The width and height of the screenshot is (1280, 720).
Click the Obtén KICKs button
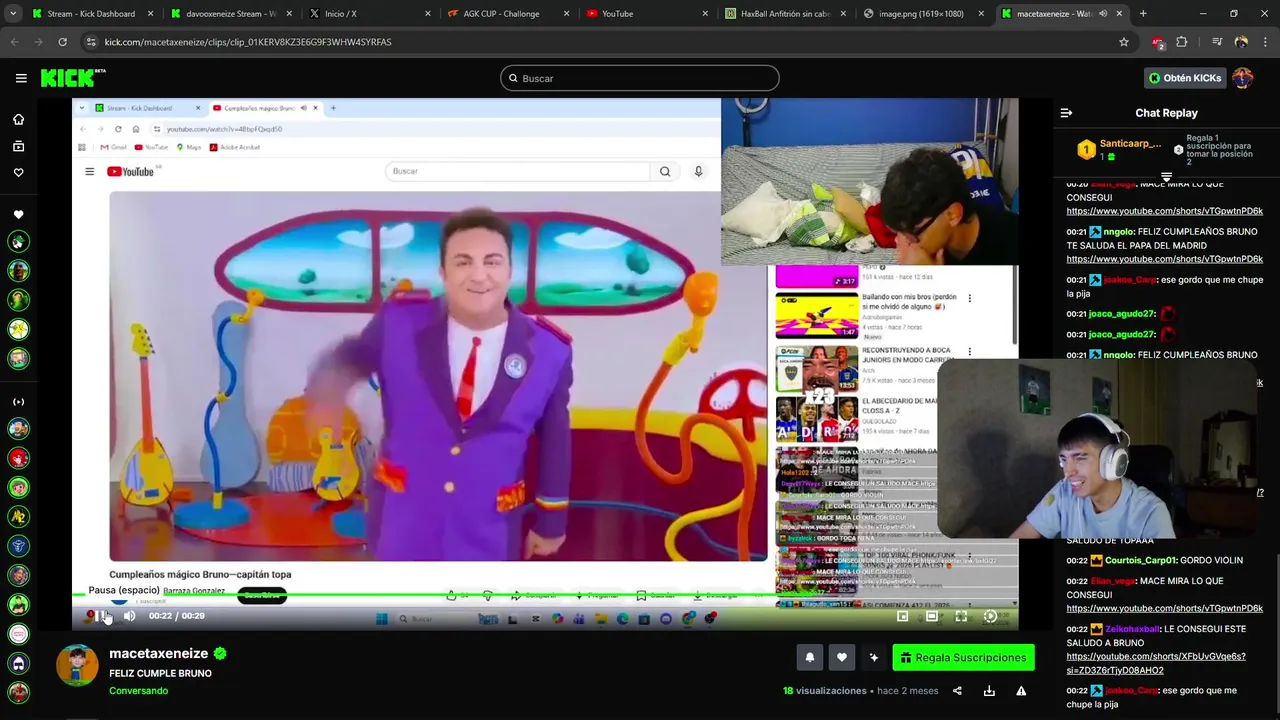tap(1185, 78)
